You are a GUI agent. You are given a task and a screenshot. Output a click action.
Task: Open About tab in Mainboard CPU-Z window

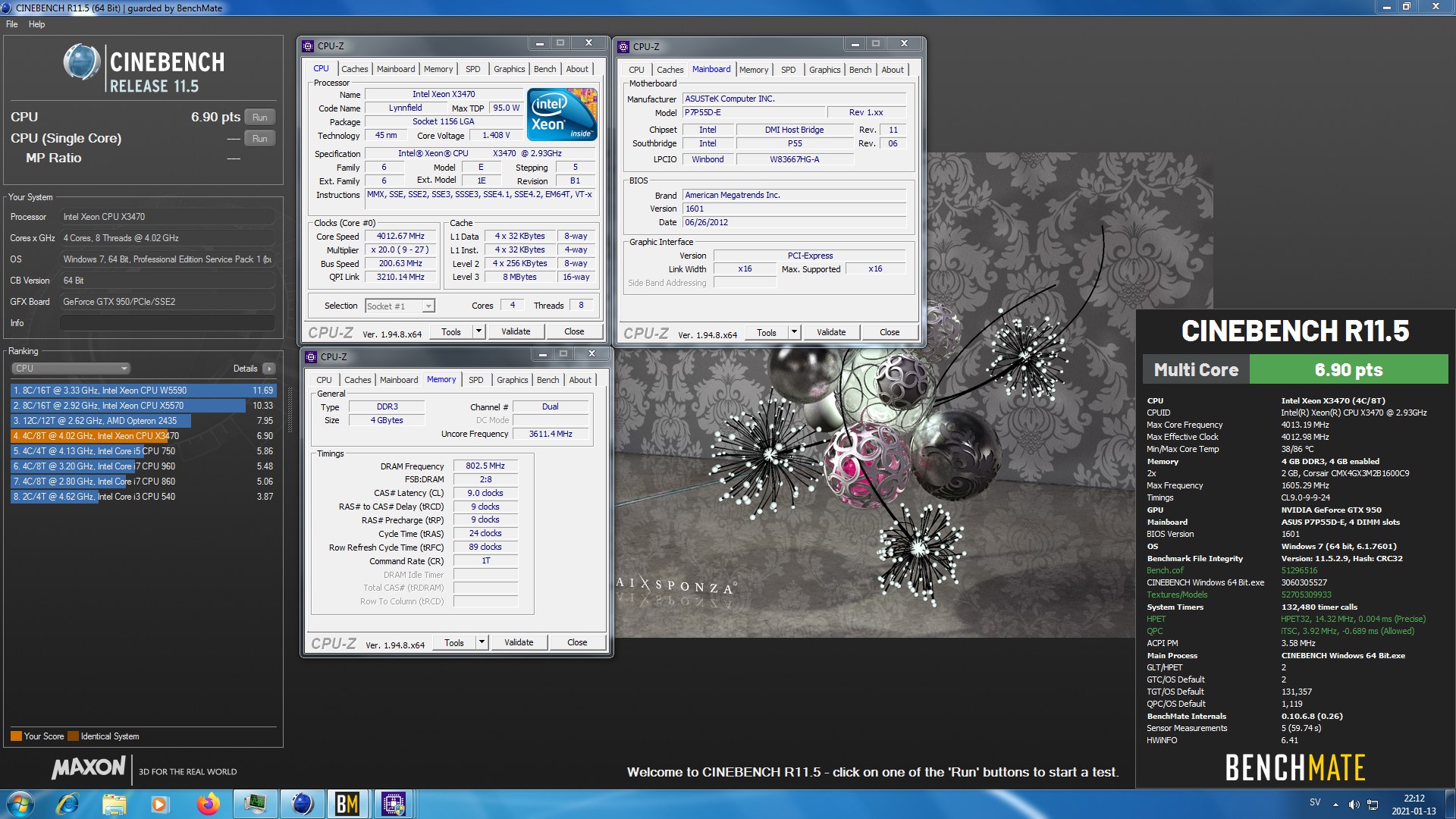[893, 70]
